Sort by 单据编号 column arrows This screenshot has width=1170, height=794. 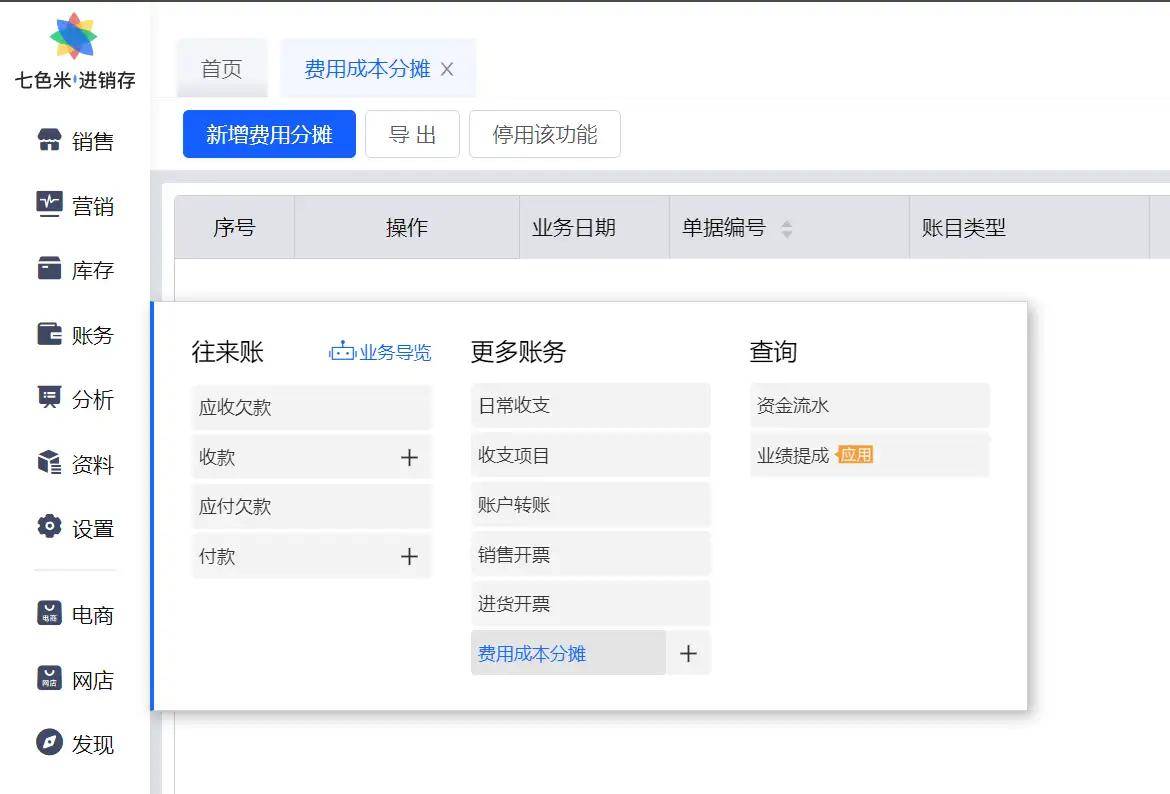tap(787, 229)
